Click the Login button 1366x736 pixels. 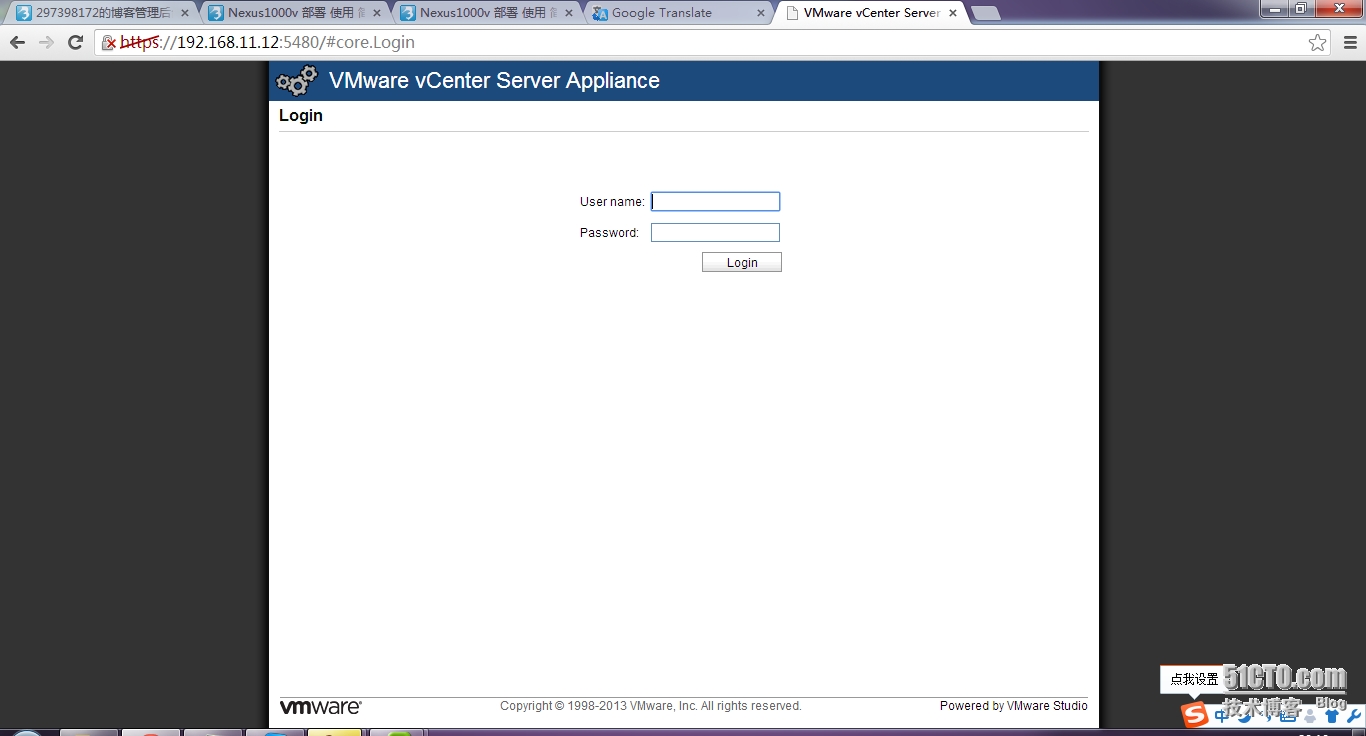(742, 262)
